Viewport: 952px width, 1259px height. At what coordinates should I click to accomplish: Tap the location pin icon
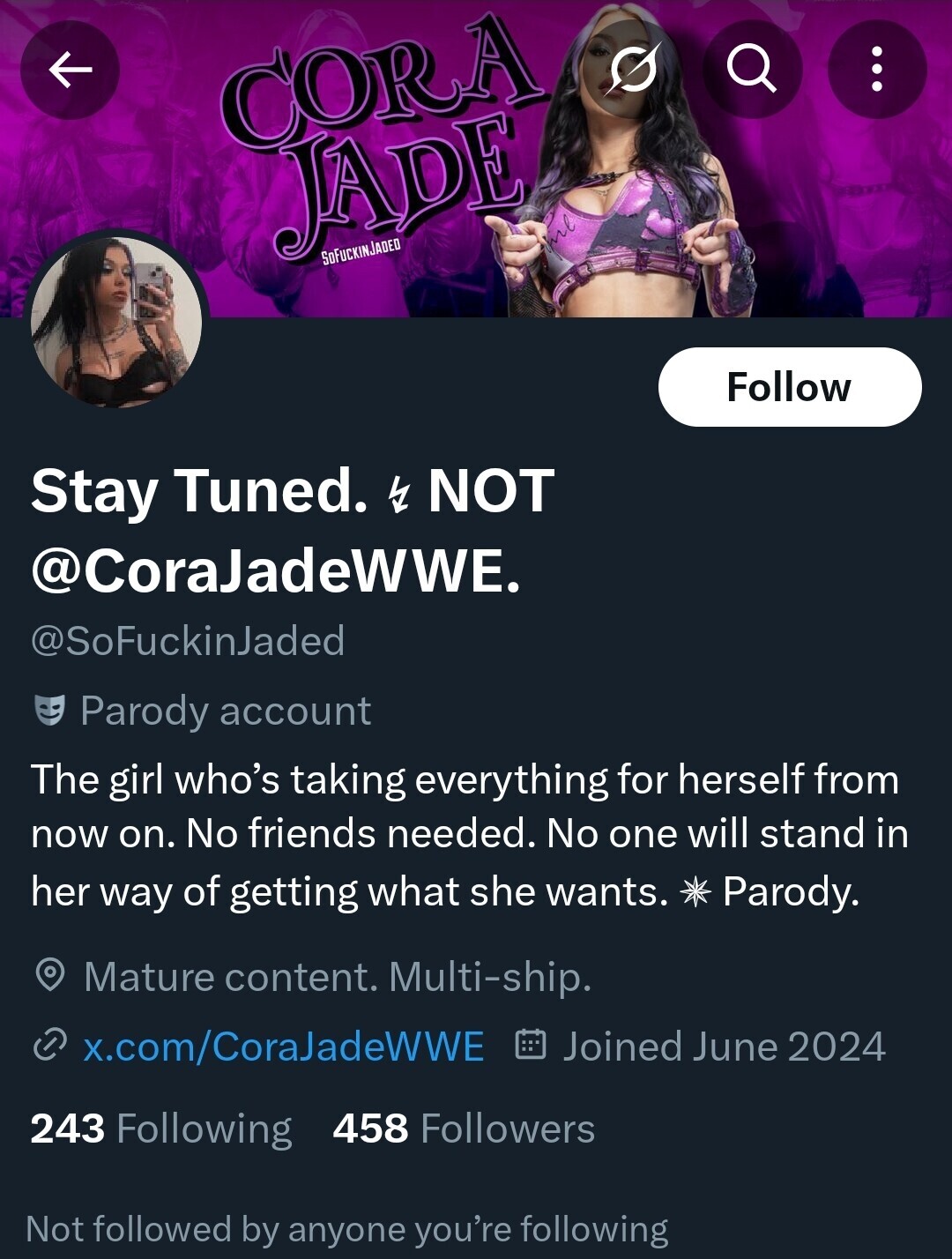[x=49, y=976]
